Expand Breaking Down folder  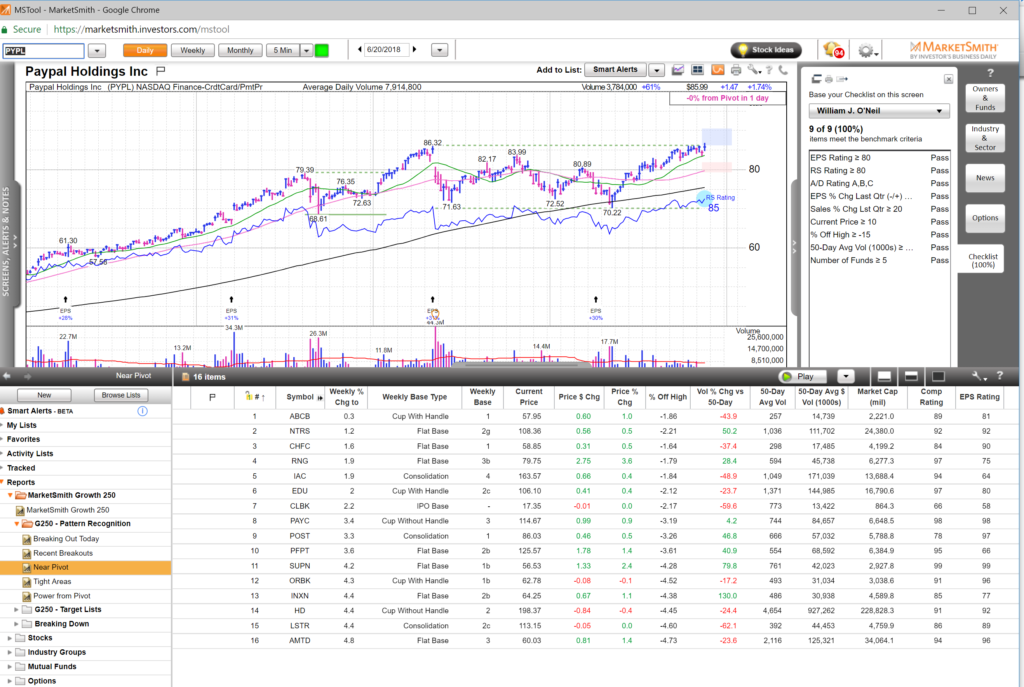pyautogui.click(x=17, y=624)
